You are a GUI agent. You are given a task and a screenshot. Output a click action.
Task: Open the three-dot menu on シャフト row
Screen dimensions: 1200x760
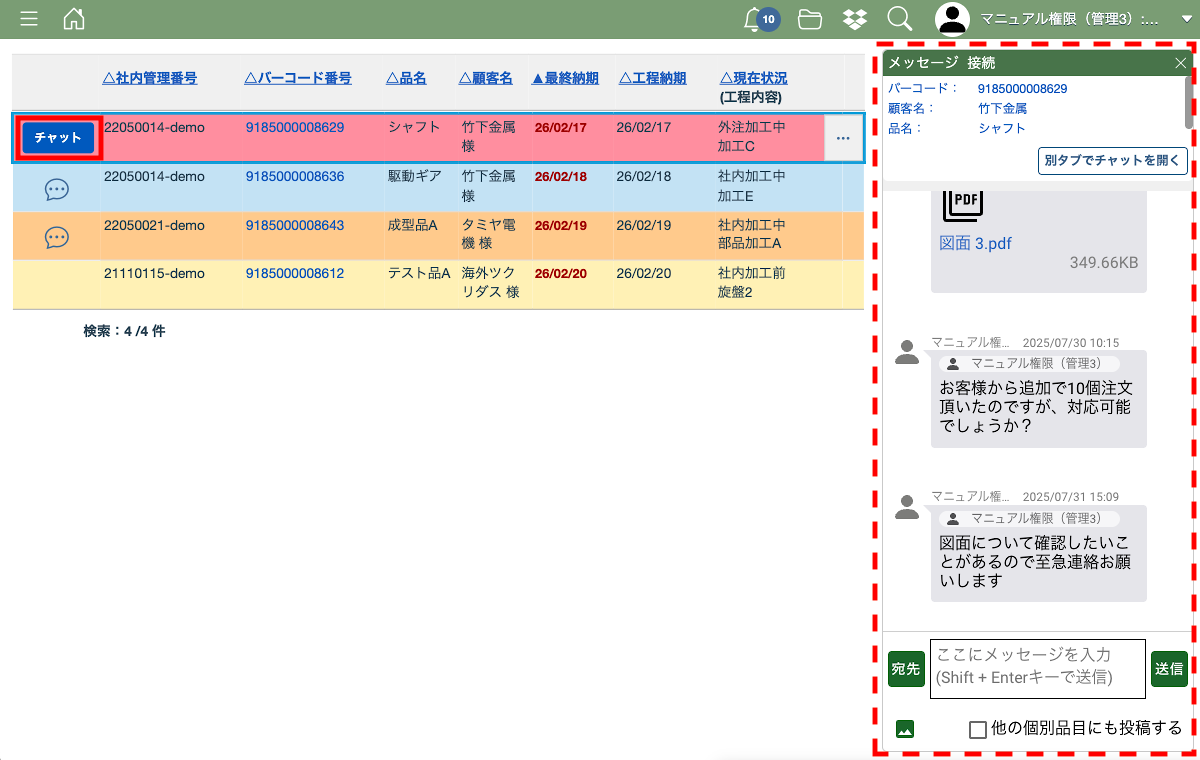(x=843, y=138)
